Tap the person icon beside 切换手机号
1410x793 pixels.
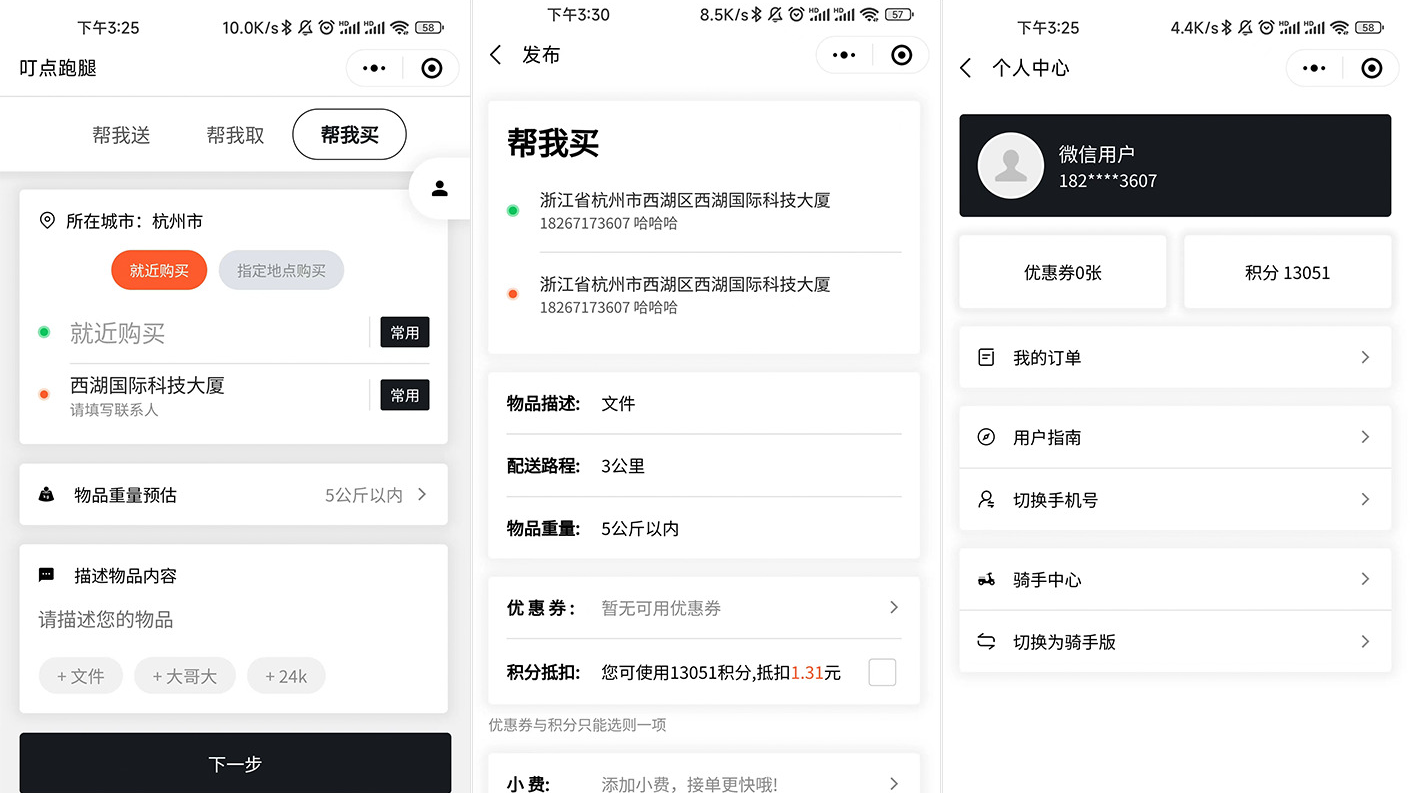click(x=986, y=499)
